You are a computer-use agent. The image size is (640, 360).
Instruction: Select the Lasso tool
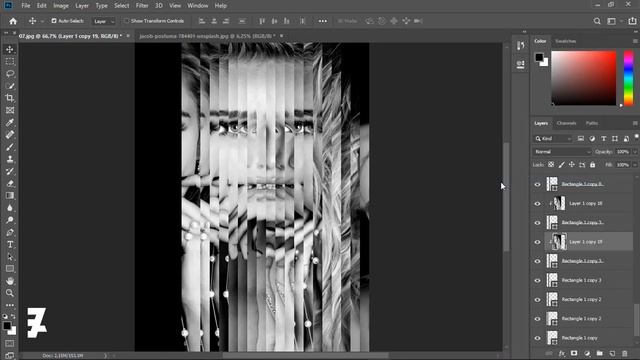click(10, 74)
